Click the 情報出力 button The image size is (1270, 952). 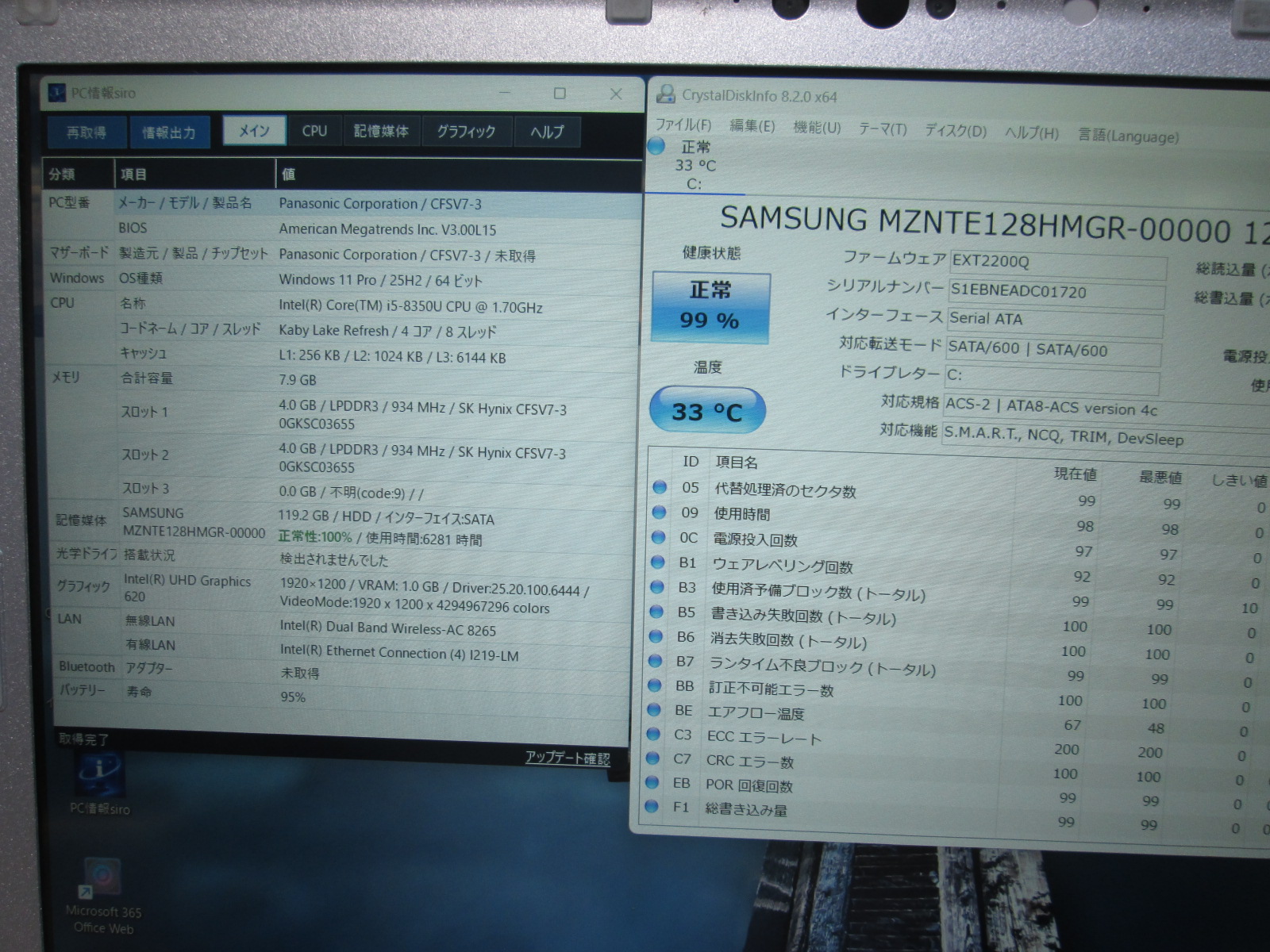pos(168,132)
